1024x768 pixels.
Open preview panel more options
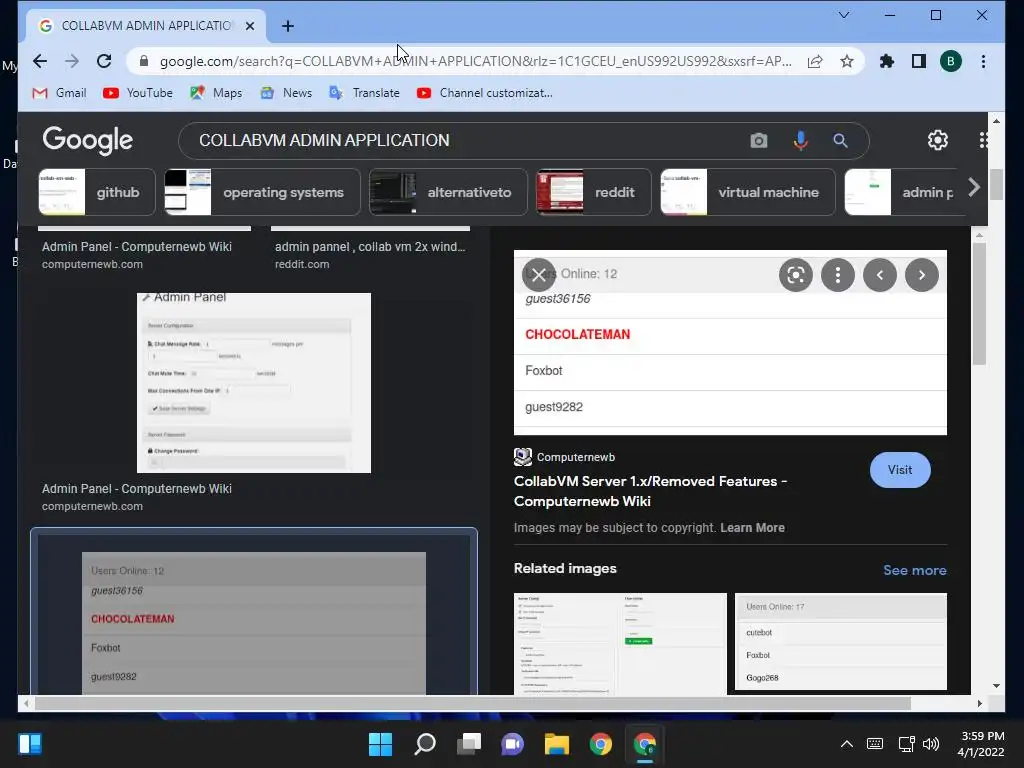(x=838, y=275)
